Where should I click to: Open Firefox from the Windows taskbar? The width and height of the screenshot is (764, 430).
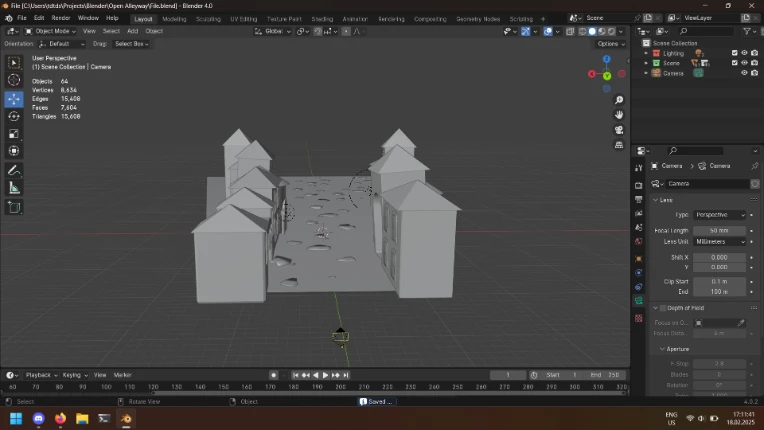pyautogui.click(x=60, y=418)
